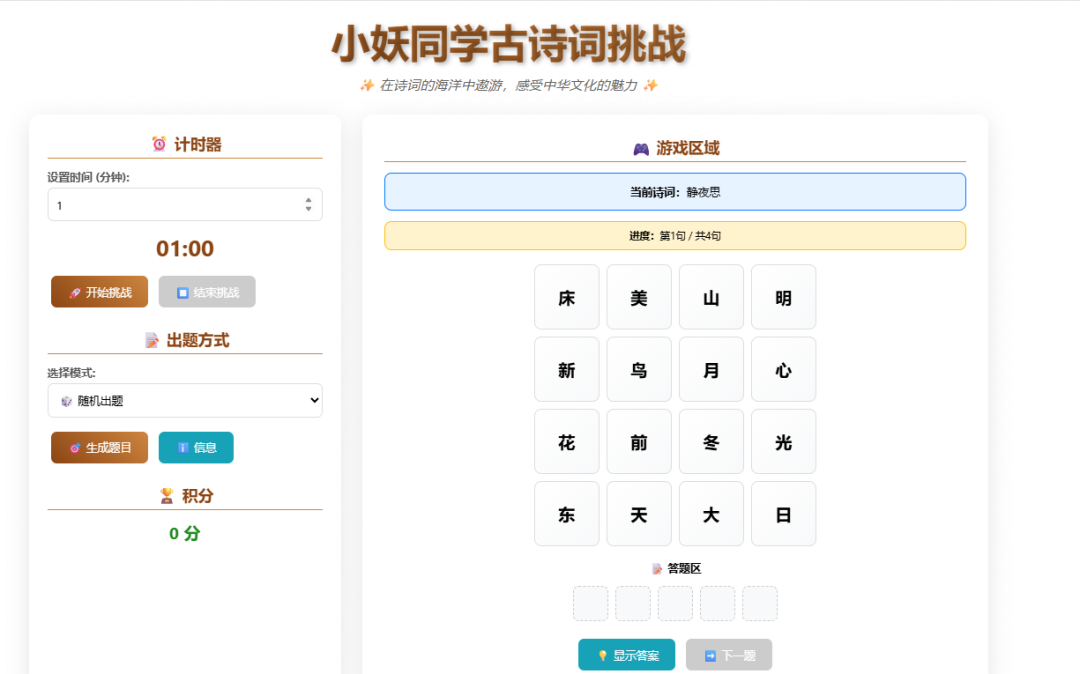Select the character tile 心
Image resolution: width=1080 pixels, height=674 pixels.
(x=784, y=370)
